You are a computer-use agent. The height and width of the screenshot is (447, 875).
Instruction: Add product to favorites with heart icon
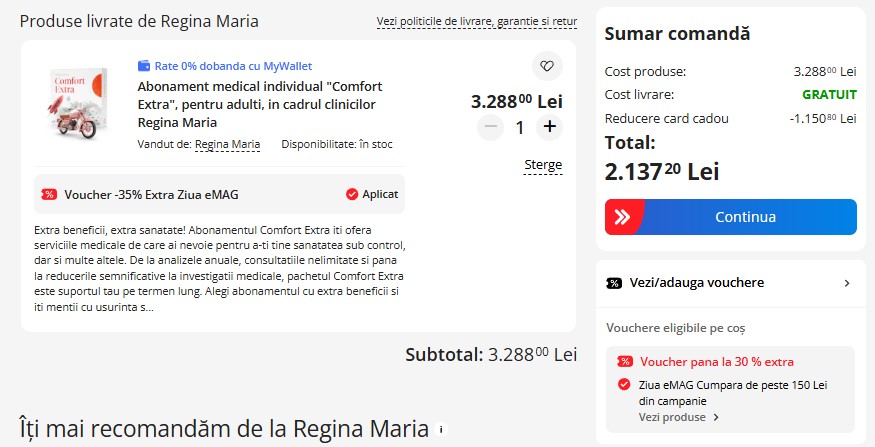click(547, 66)
